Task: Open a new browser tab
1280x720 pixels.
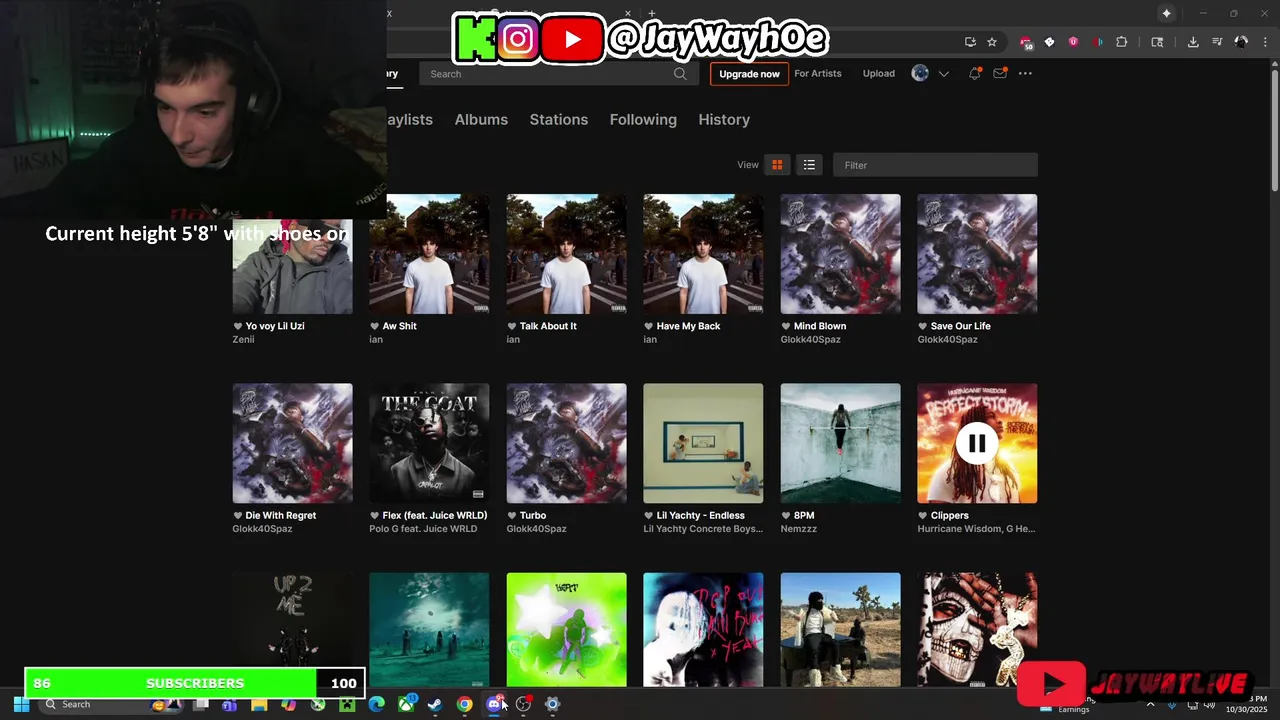Action: coord(652,13)
